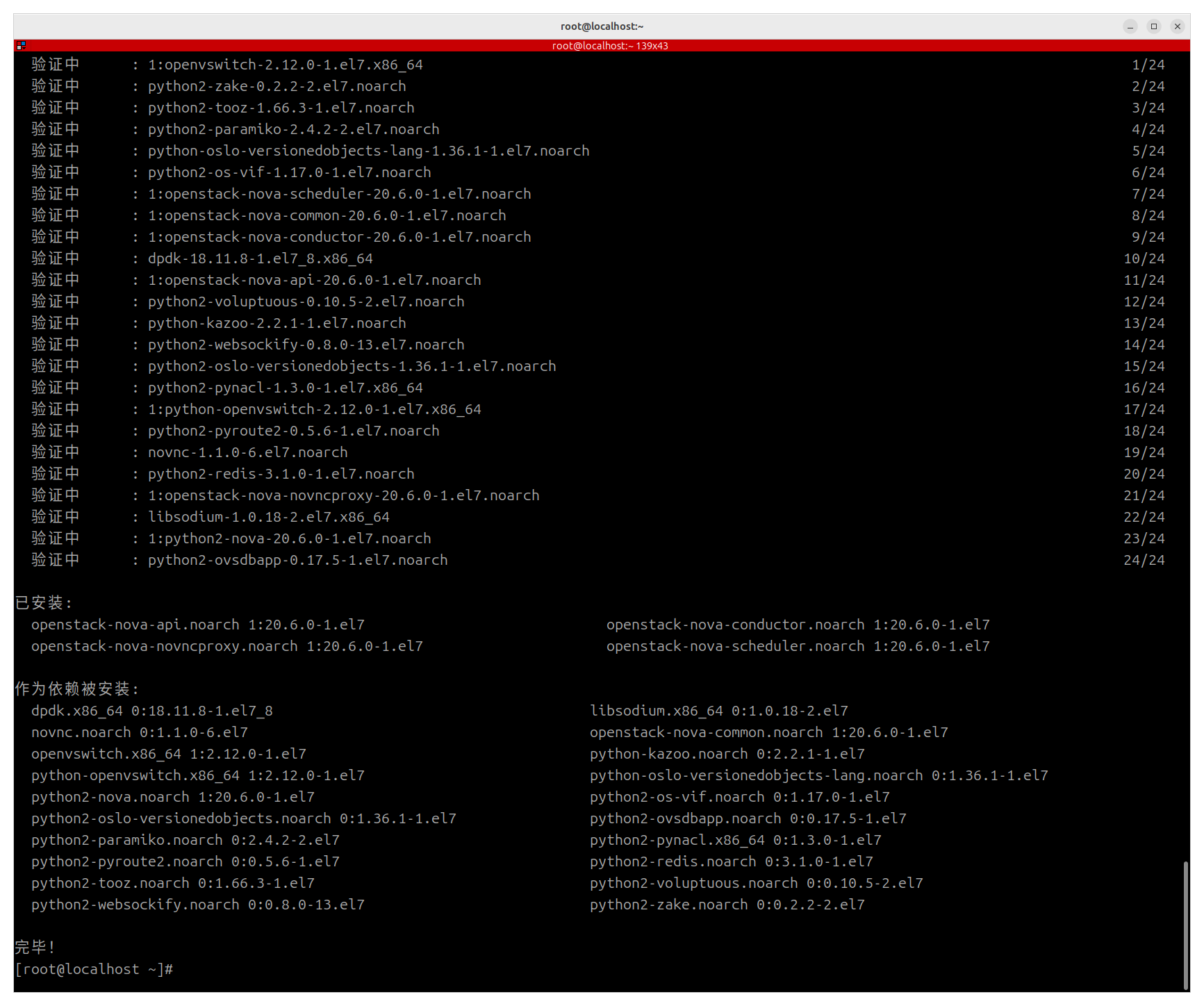This screenshot has width=1204, height=1006.
Task: Click dependency python2-os-vif.noarch 0:1.17.0-1.el7
Action: 740,797
